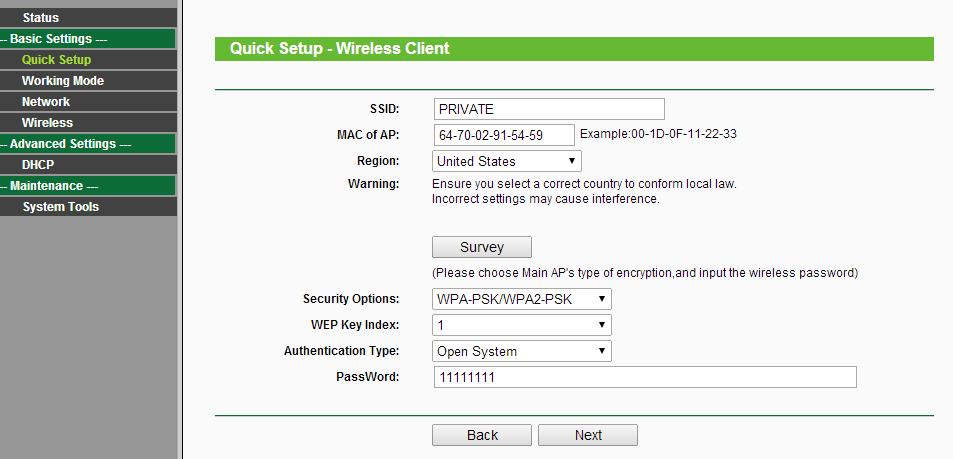Screen dimensions: 953x459
Task: Click the MAC of AP text field
Action: (504, 135)
